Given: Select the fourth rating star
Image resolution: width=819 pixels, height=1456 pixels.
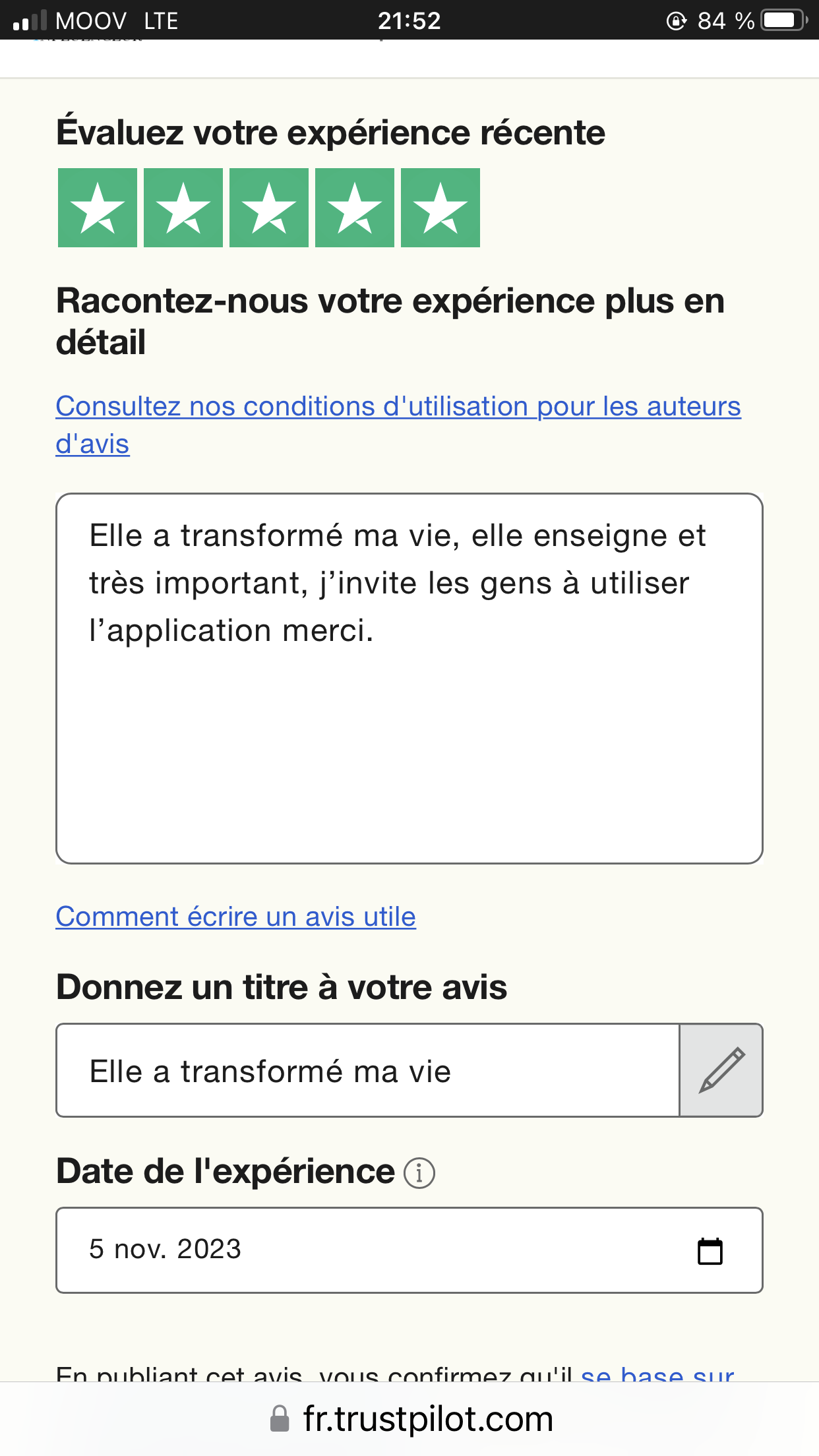Looking at the screenshot, I should pyautogui.click(x=355, y=208).
